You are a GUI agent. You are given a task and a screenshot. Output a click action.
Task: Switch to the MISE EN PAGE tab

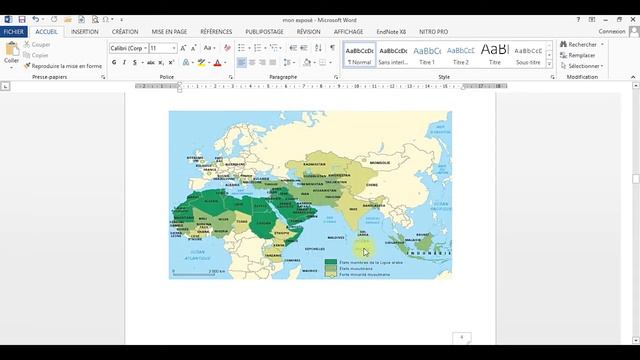pos(169,31)
